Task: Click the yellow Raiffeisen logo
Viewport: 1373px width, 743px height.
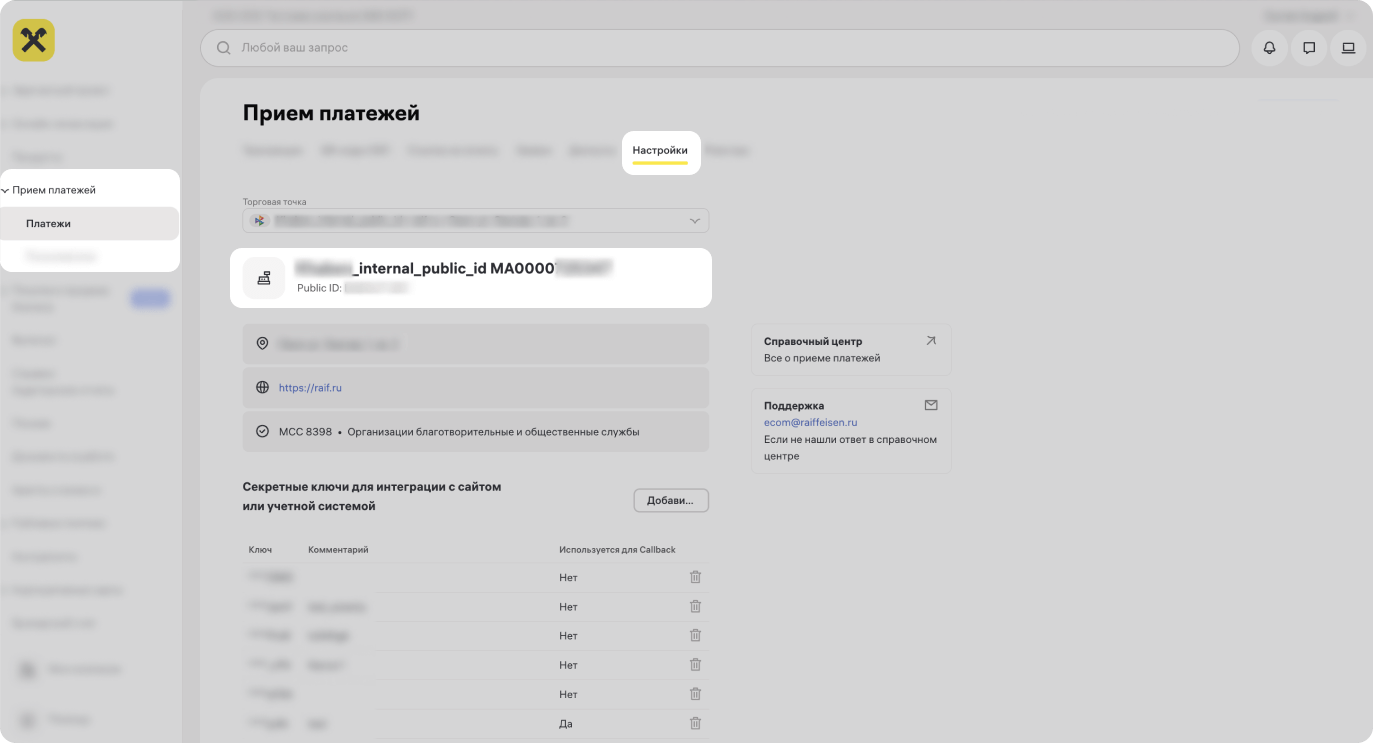Action: tap(34, 41)
